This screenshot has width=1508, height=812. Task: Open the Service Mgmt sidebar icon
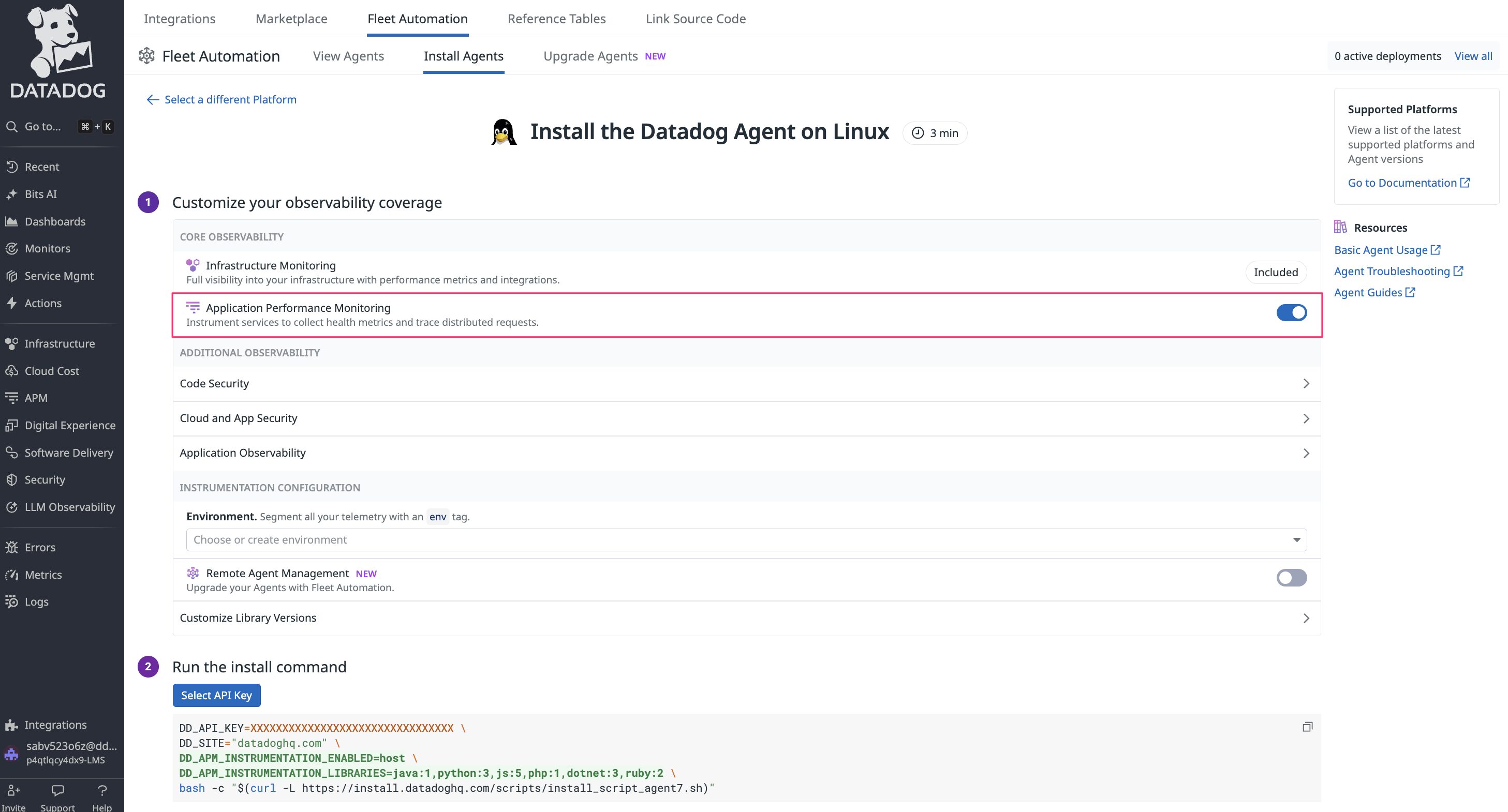tap(12, 276)
